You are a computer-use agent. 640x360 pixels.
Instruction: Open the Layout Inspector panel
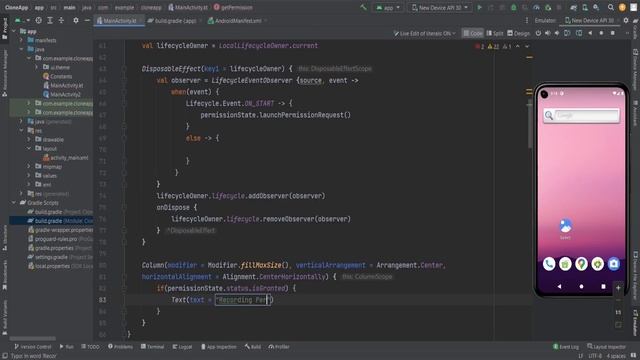606,347
